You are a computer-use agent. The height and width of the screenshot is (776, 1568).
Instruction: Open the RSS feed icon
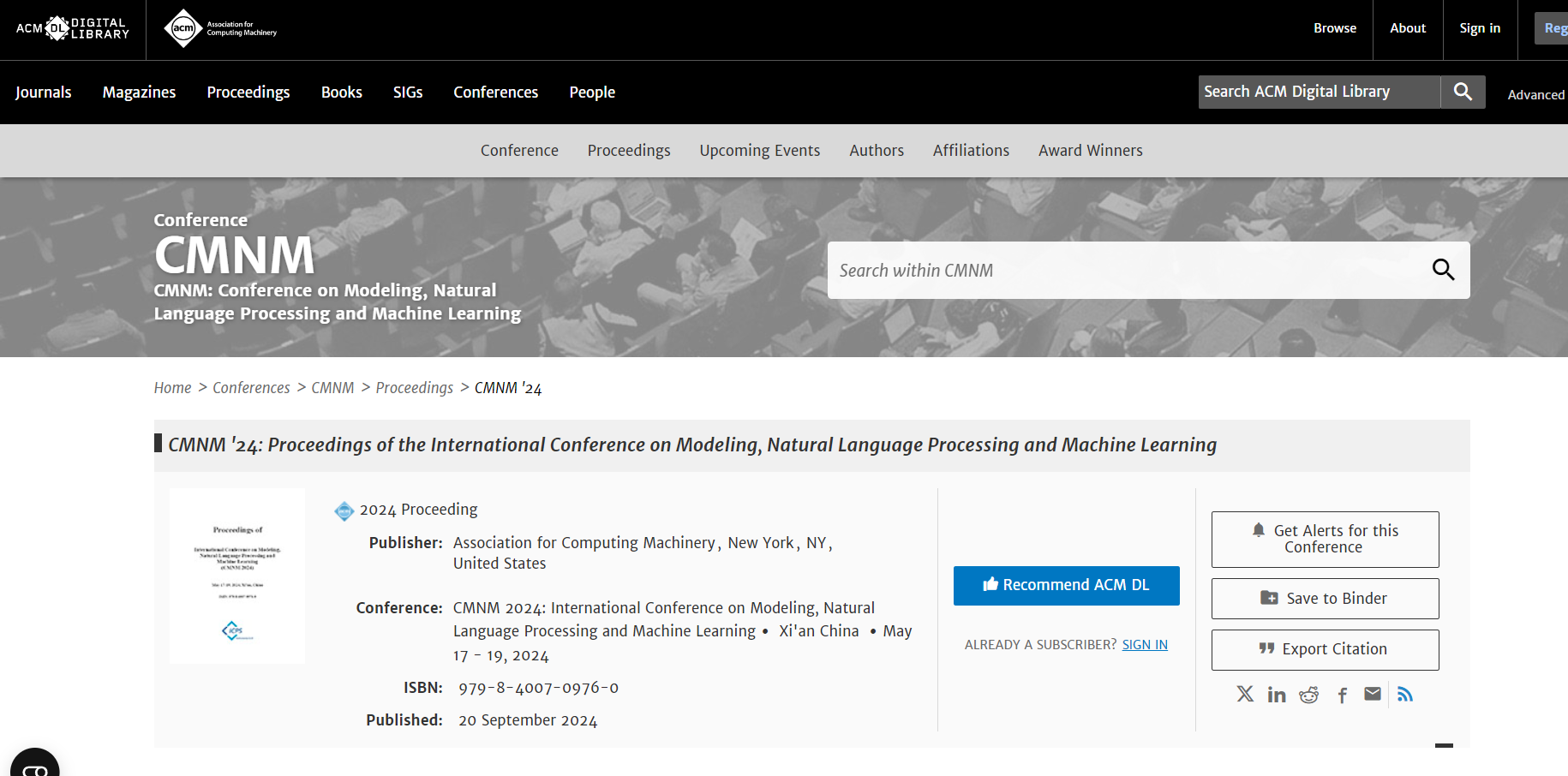[x=1404, y=694]
